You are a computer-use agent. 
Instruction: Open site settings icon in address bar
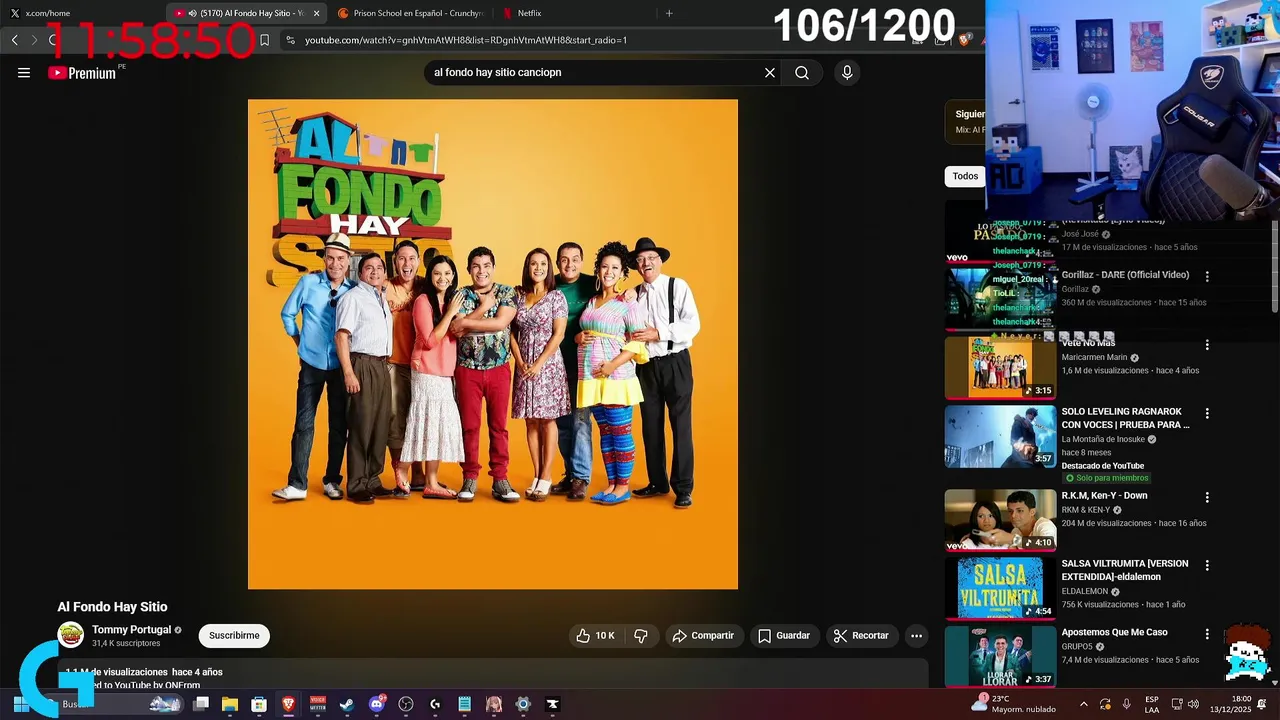[290, 40]
